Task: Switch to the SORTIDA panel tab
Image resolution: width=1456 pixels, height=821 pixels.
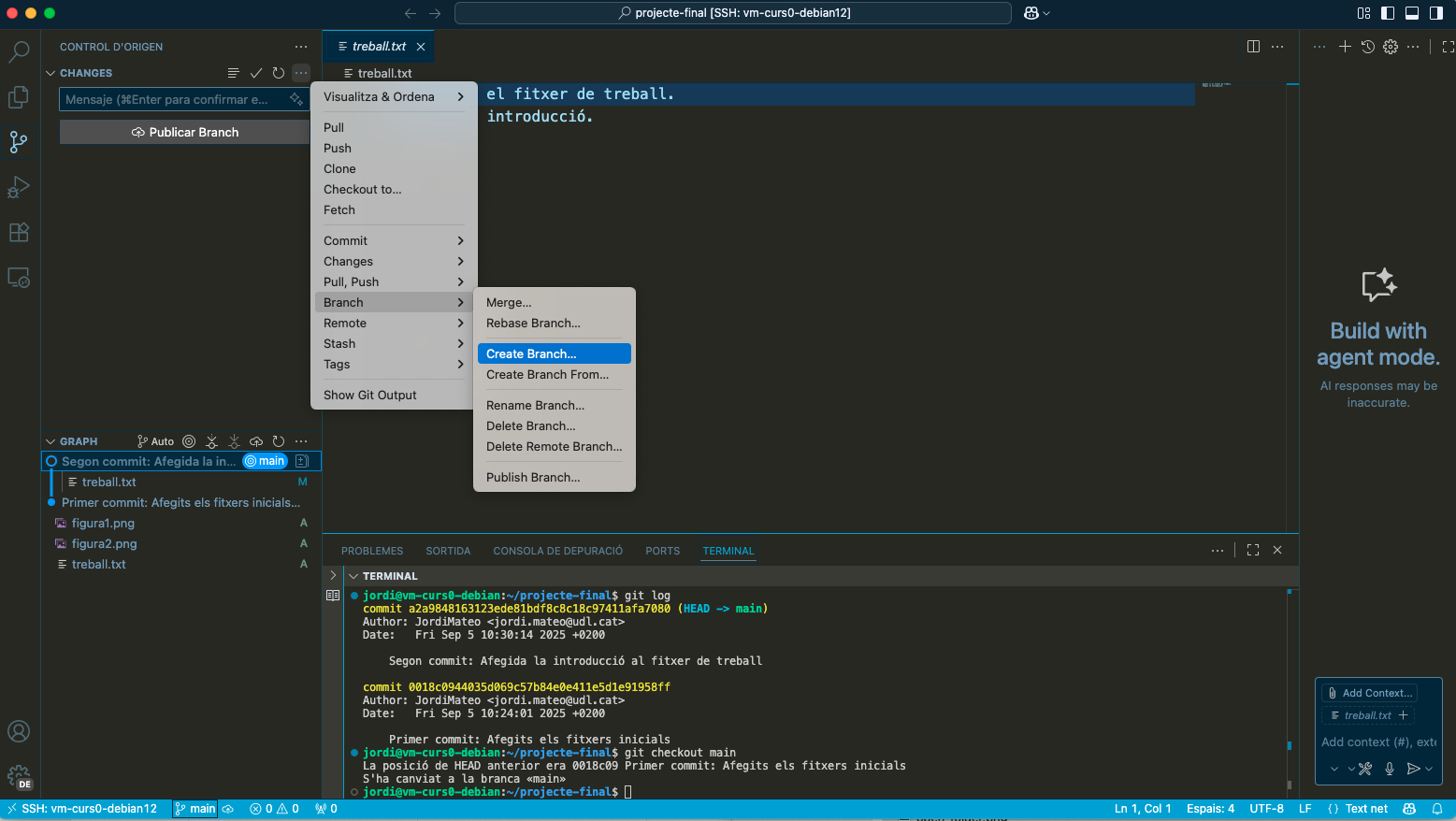Action: (448, 551)
